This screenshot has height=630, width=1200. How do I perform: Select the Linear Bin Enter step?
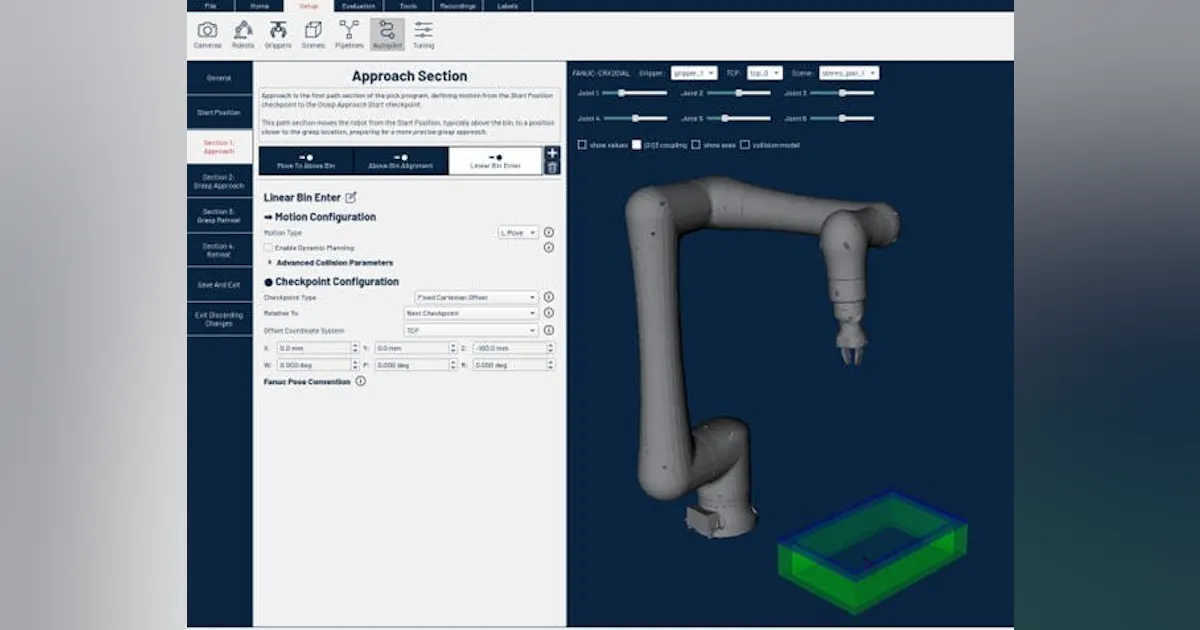[x=495, y=161]
